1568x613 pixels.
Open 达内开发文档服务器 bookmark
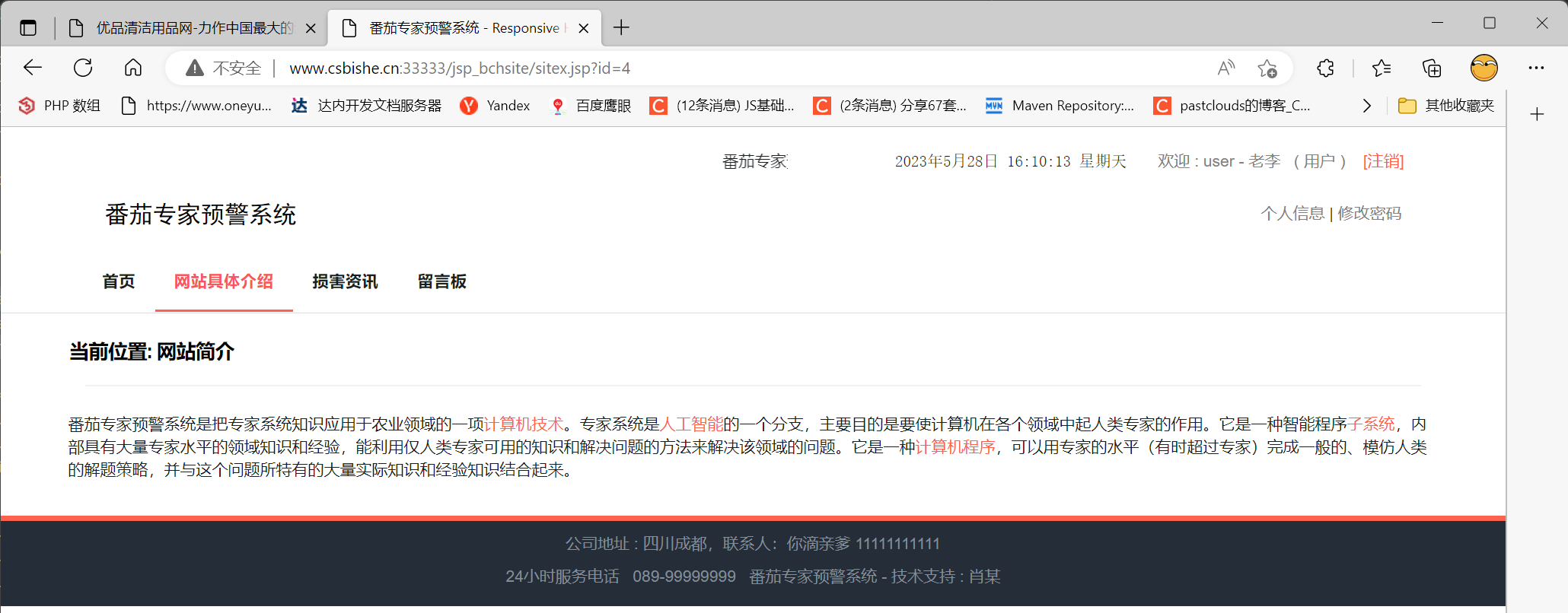[x=366, y=106]
